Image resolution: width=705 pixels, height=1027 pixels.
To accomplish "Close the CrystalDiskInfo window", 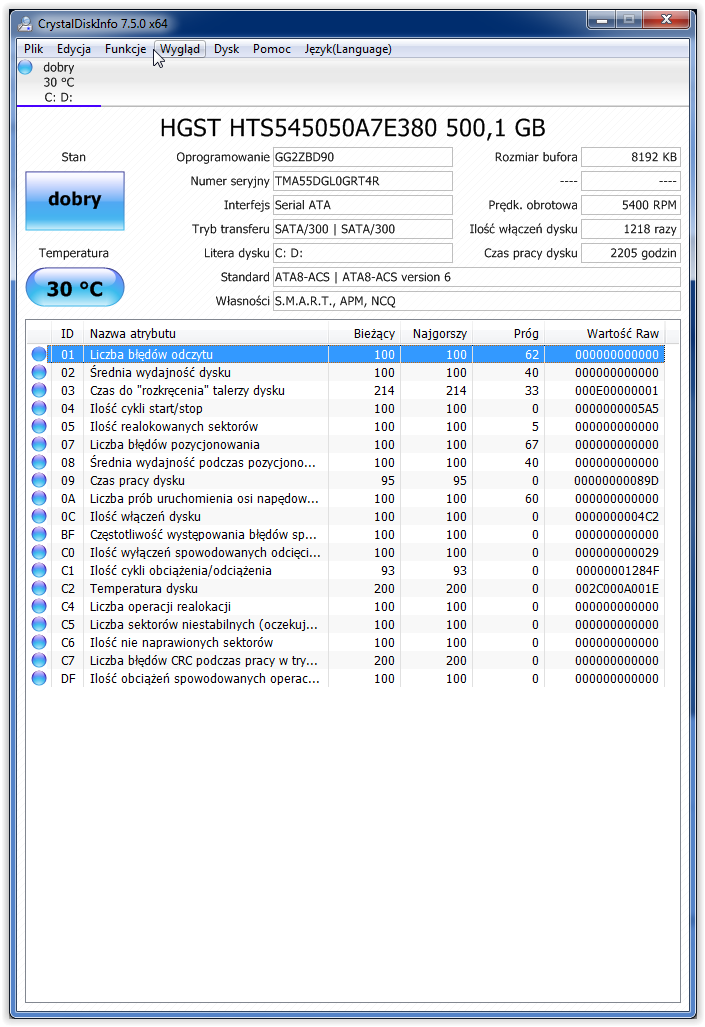I will click(x=666, y=20).
